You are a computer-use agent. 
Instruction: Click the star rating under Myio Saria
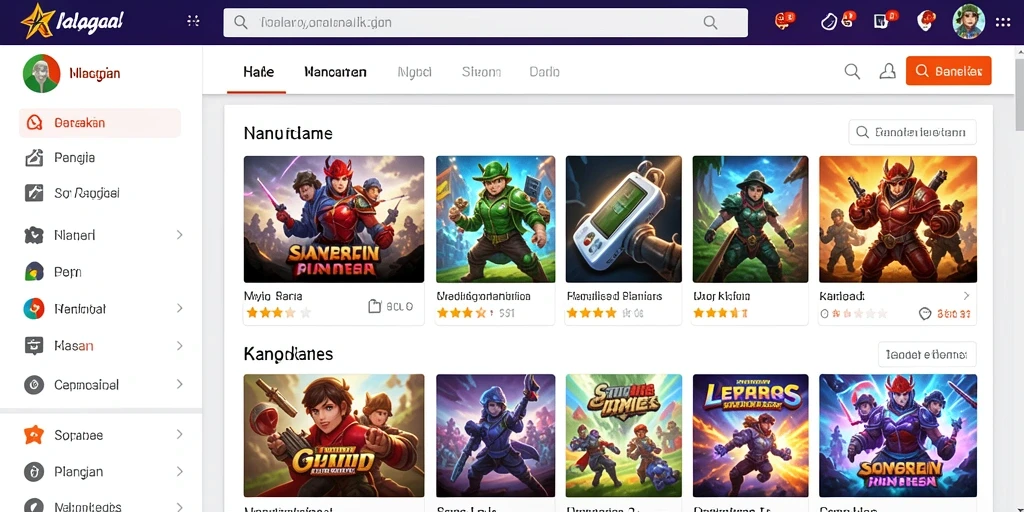(278, 313)
